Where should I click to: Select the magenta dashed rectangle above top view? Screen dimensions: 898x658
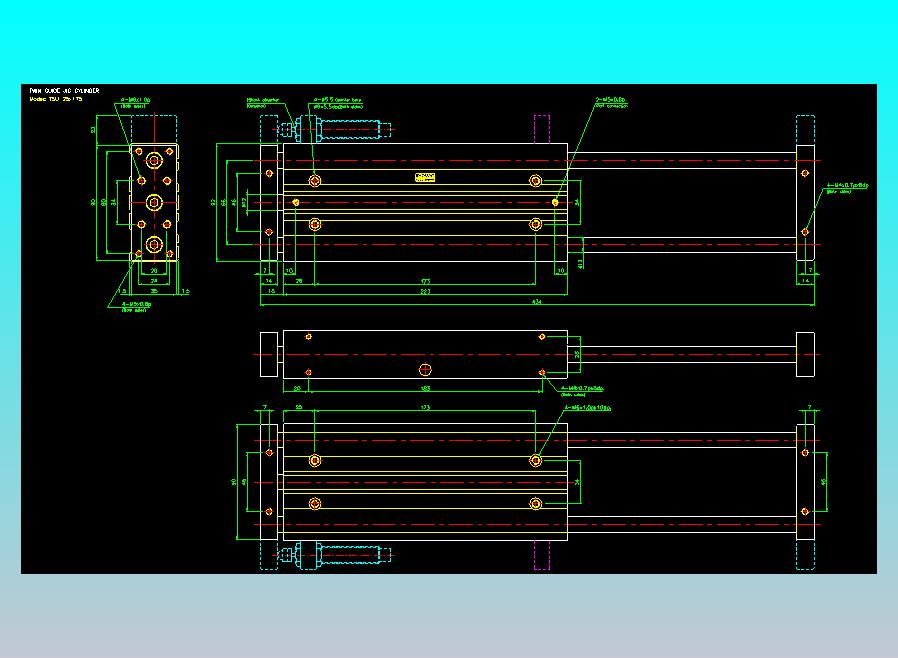(x=542, y=129)
